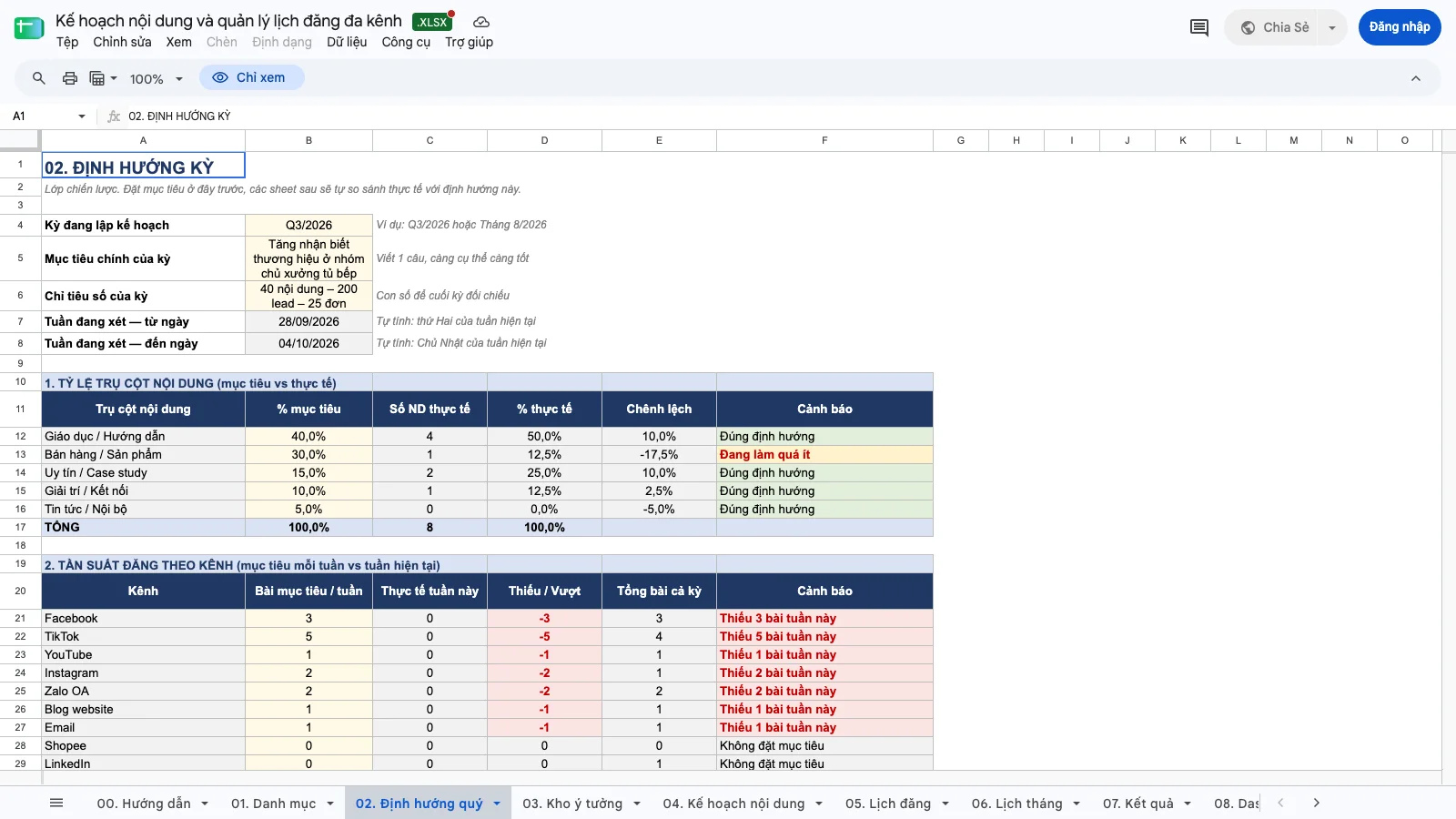Click the Đăng nhập button
The width and height of the screenshot is (1456, 819).
[x=1400, y=27]
